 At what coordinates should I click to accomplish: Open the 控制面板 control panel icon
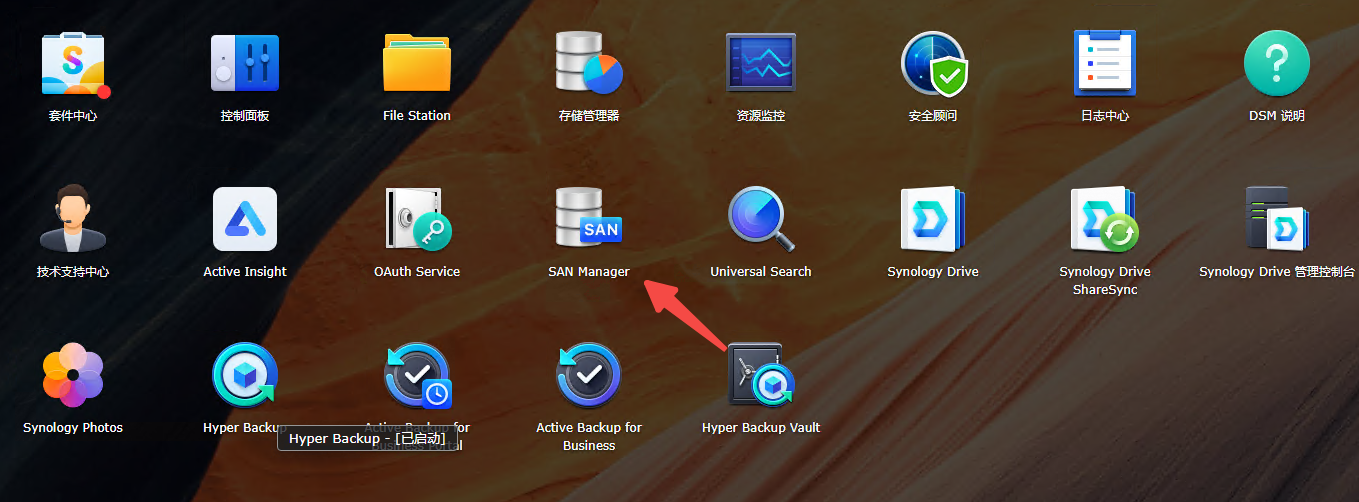(245, 63)
